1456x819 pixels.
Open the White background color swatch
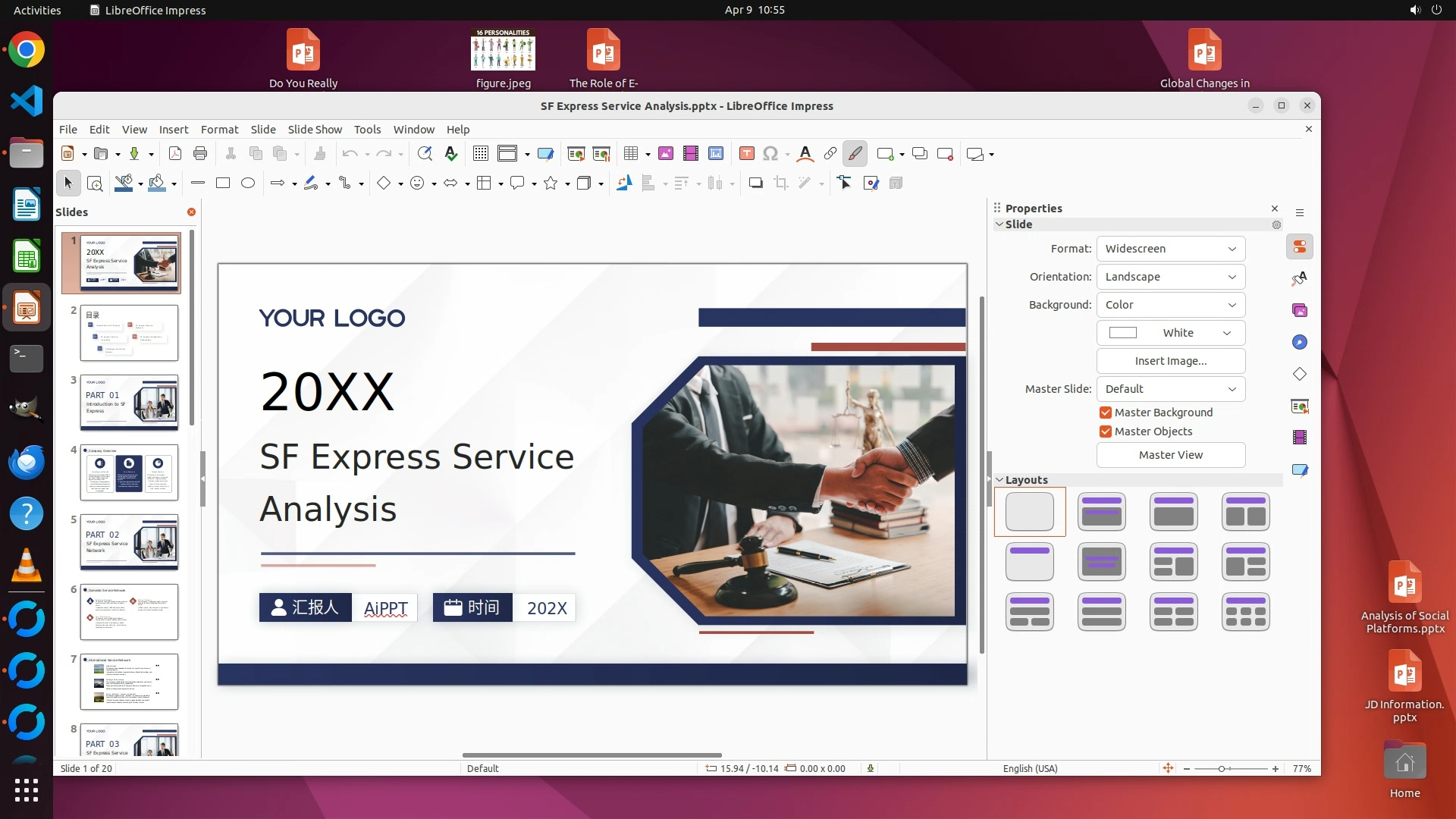pos(1170,333)
